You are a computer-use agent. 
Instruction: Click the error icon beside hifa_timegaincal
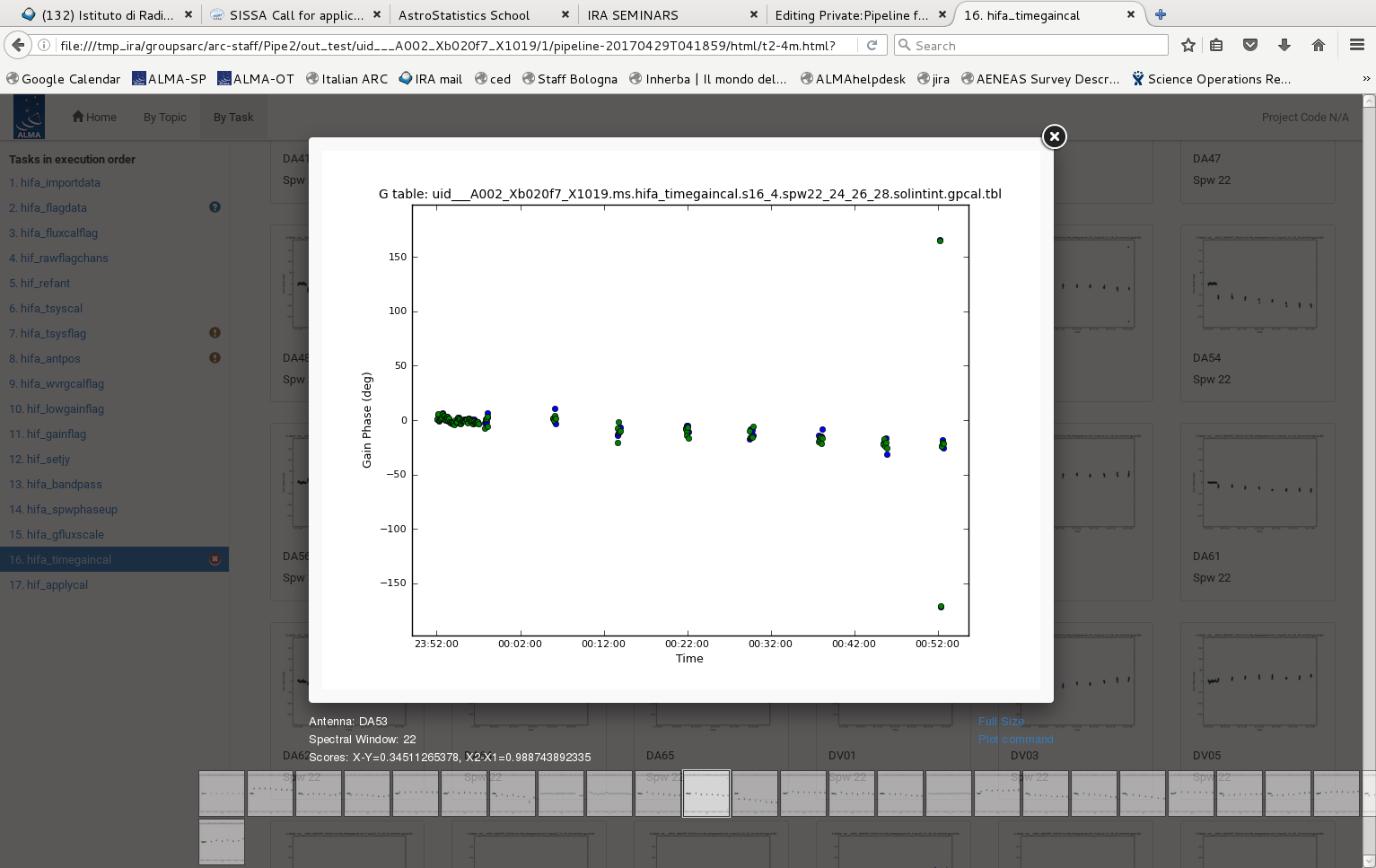[215, 559]
